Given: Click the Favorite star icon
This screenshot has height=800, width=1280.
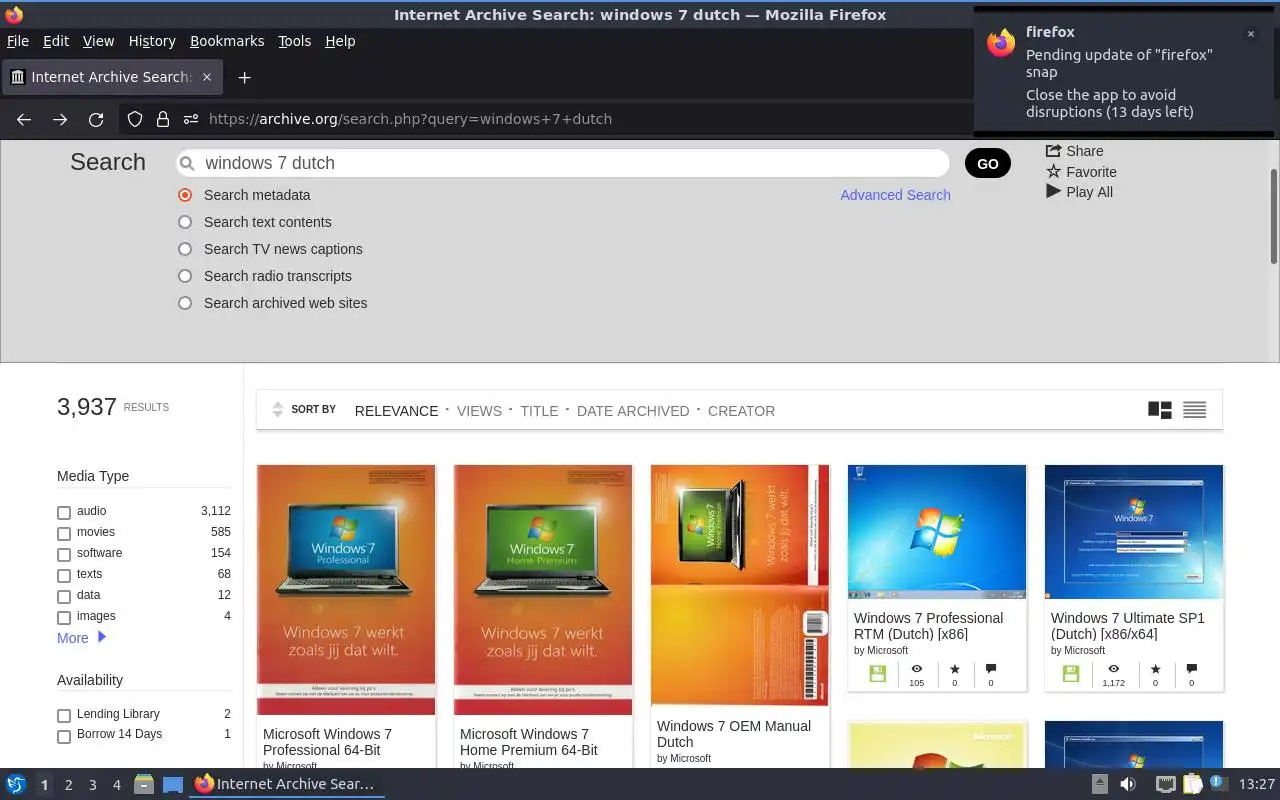Looking at the screenshot, I should point(1053,171).
